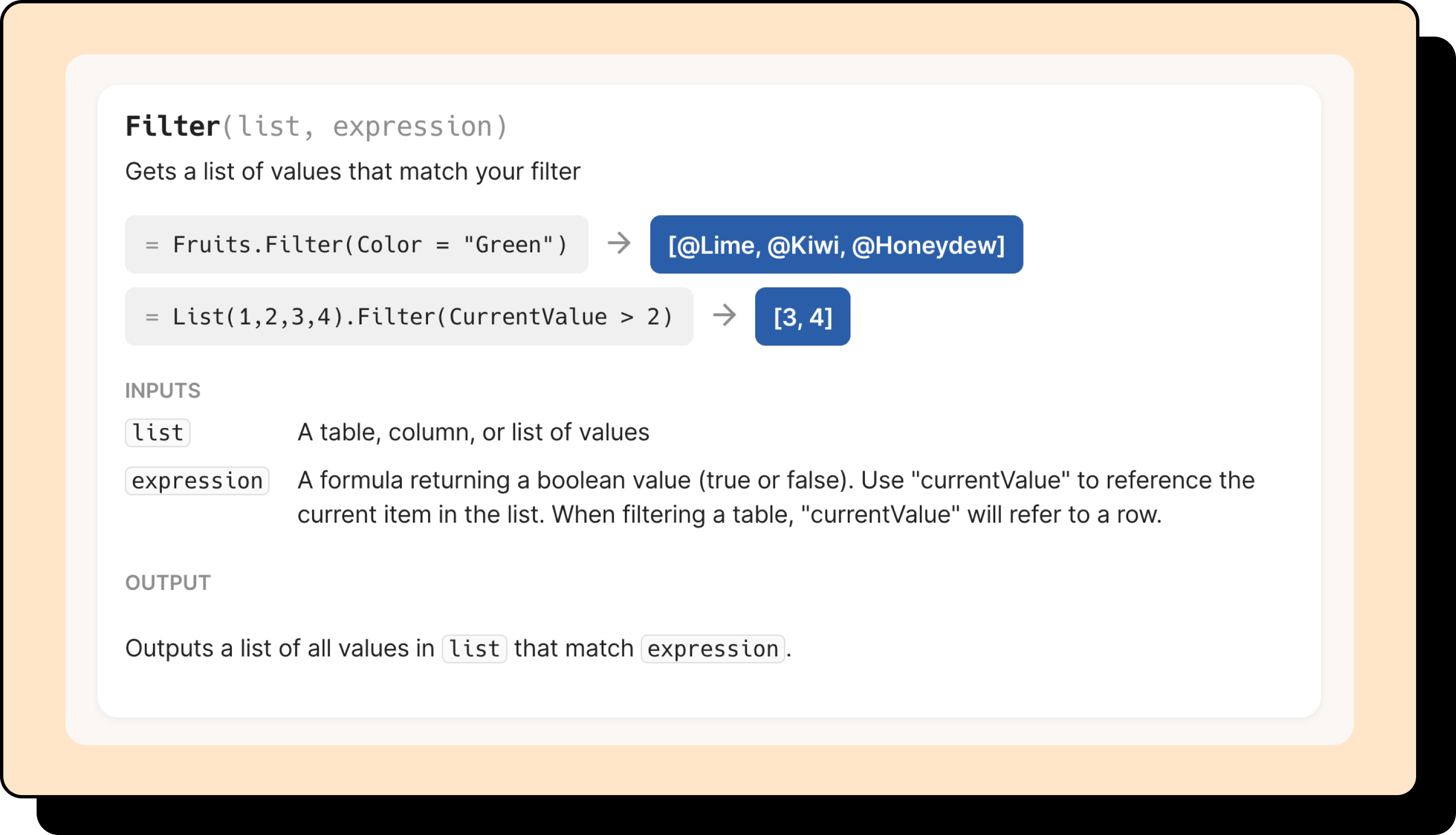This screenshot has height=835, width=1456.
Task: Click the INPUTS section heading
Action: 163,390
